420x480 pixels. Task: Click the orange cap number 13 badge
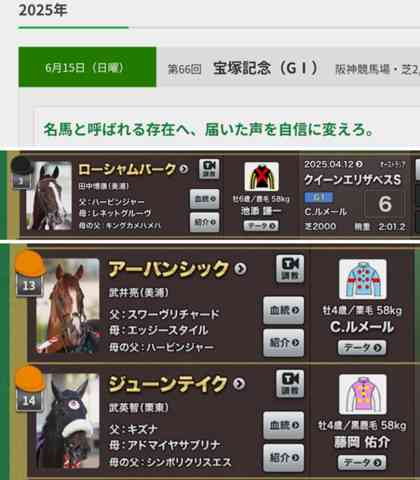coord(30,274)
